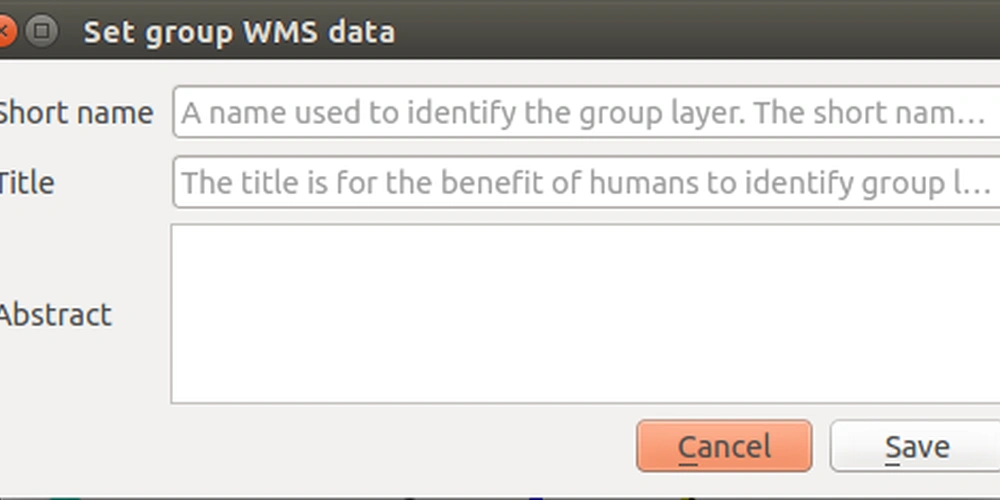Click the dark strip below the dialog

[x=500, y=497]
